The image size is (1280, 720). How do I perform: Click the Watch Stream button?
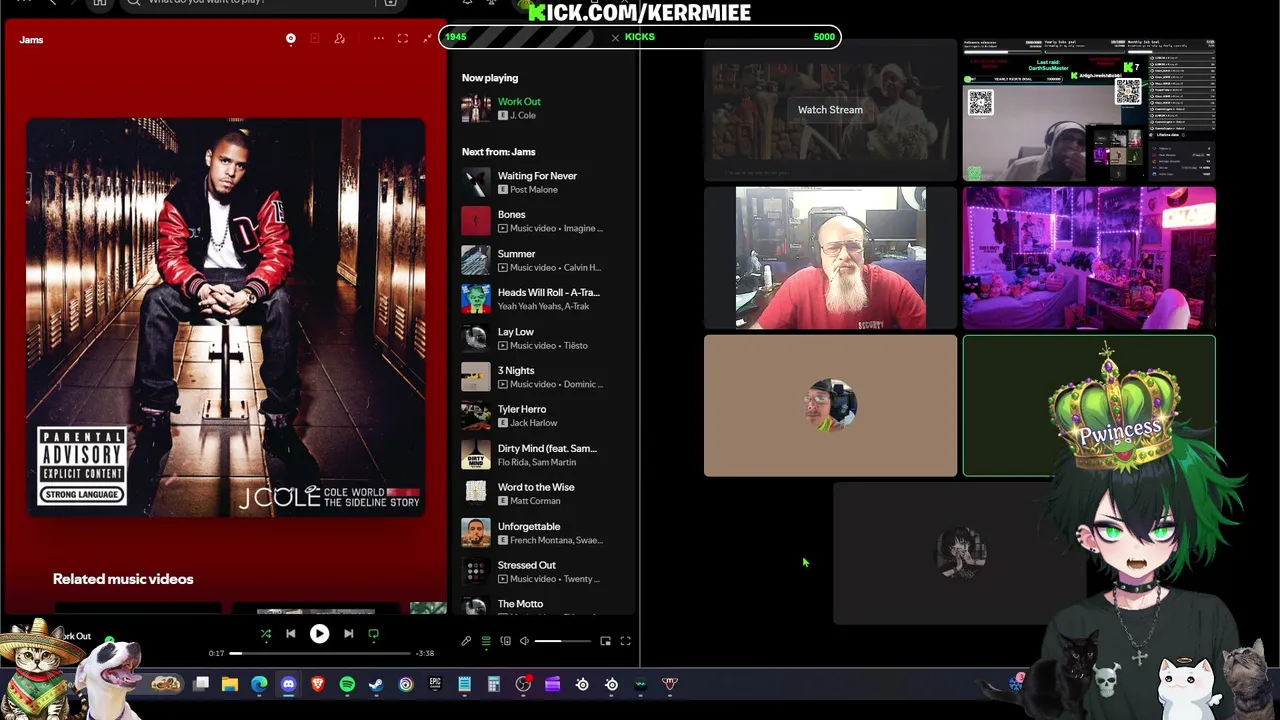(830, 110)
